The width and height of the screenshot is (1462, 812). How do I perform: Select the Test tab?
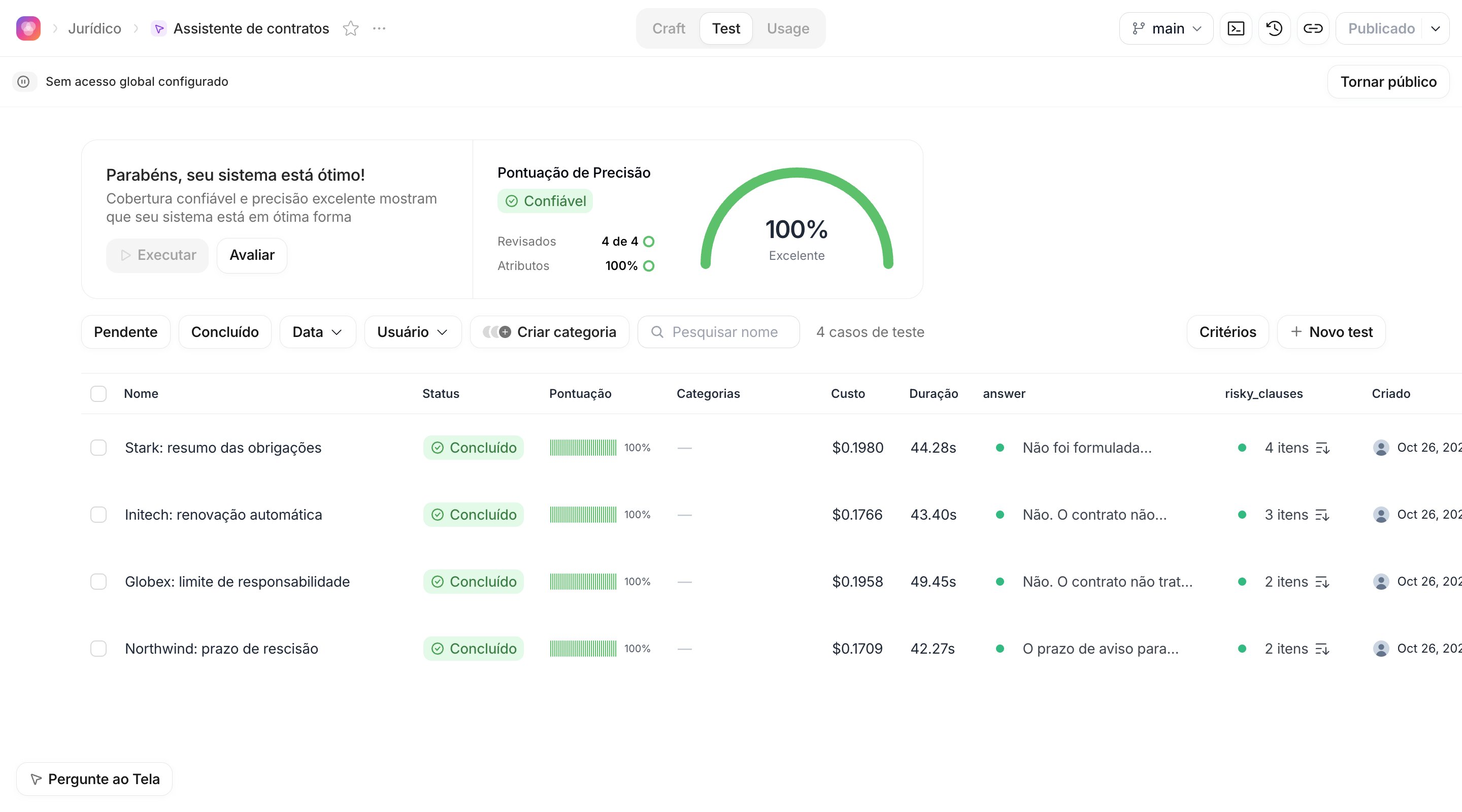(x=726, y=28)
